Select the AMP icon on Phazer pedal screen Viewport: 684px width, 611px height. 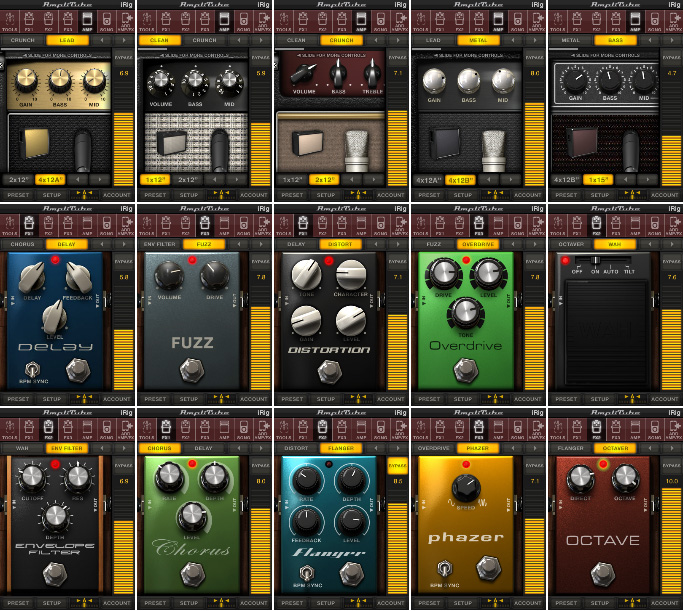[498, 430]
